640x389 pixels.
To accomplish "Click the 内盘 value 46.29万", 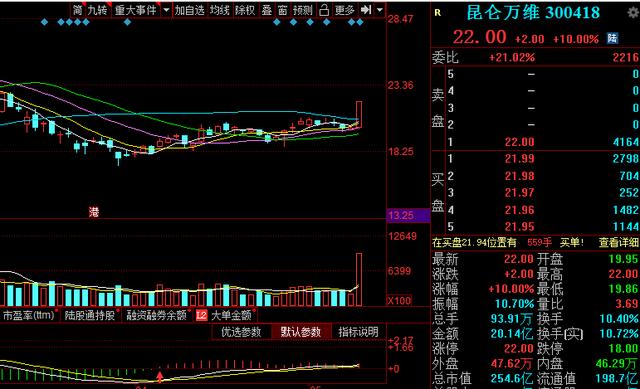I will pos(617,363).
